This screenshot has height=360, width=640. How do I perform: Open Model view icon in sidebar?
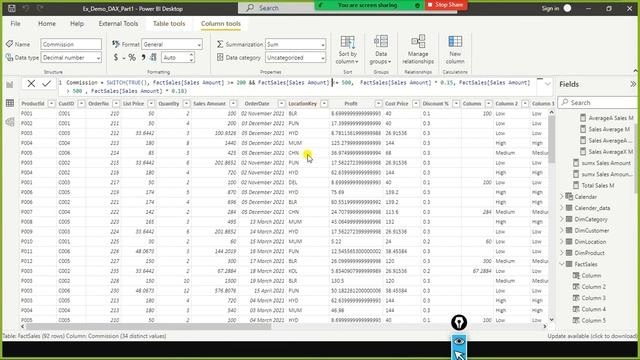[x=10, y=122]
